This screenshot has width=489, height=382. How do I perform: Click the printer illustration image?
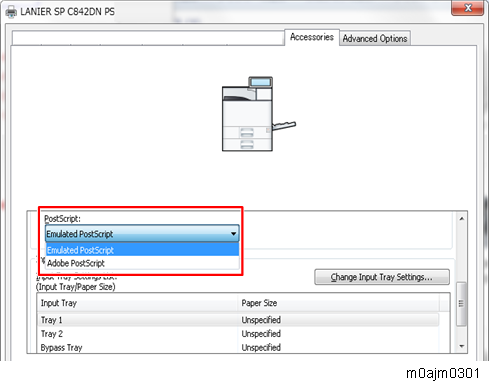[259, 114]
